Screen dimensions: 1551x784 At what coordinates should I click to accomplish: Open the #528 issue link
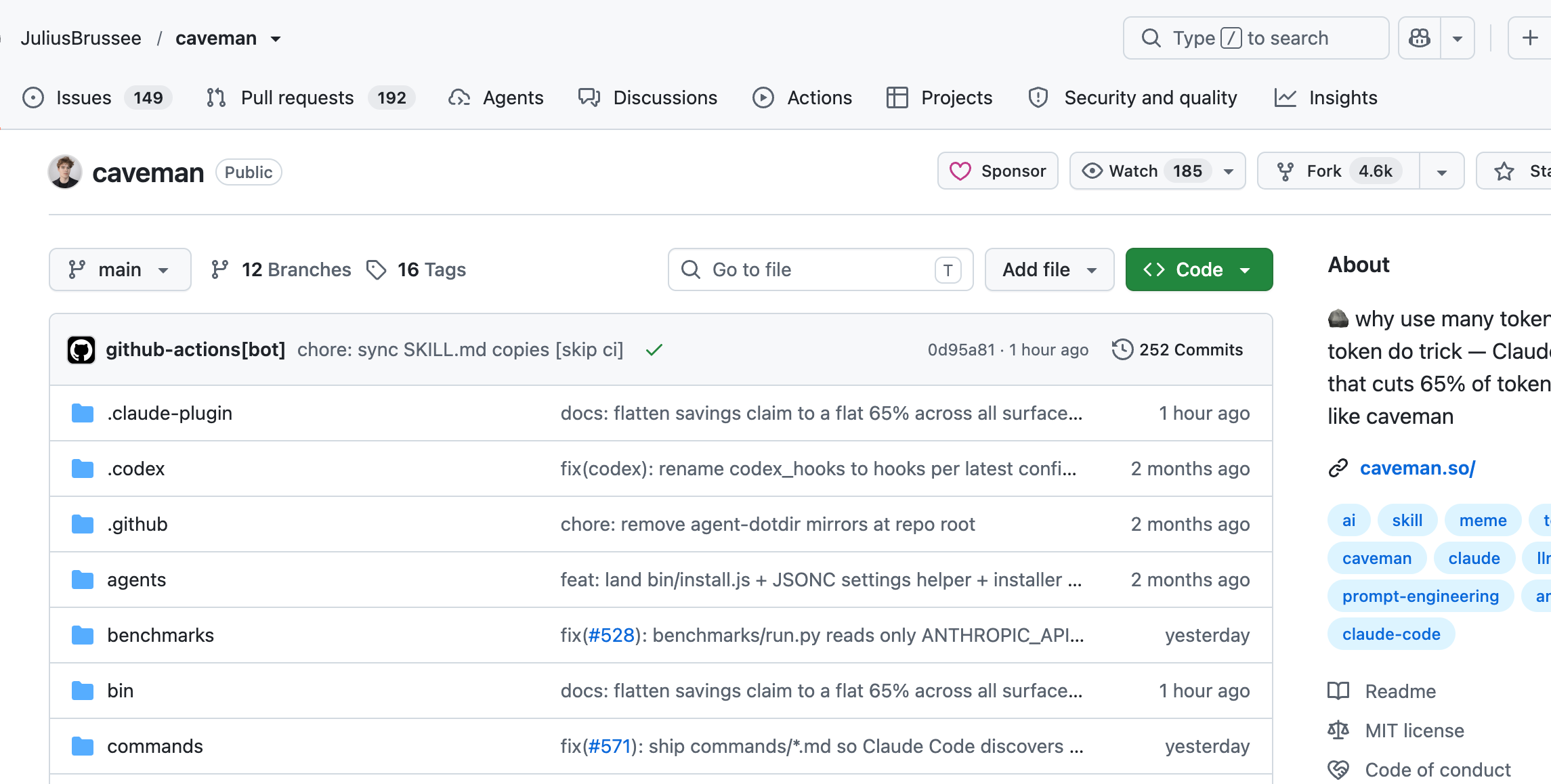click(x=612, y=635)
